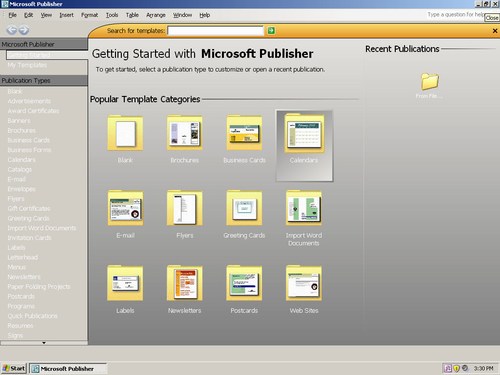Open the View menu
This screenshot has height=375, width=500.
[x=46, y=15]
